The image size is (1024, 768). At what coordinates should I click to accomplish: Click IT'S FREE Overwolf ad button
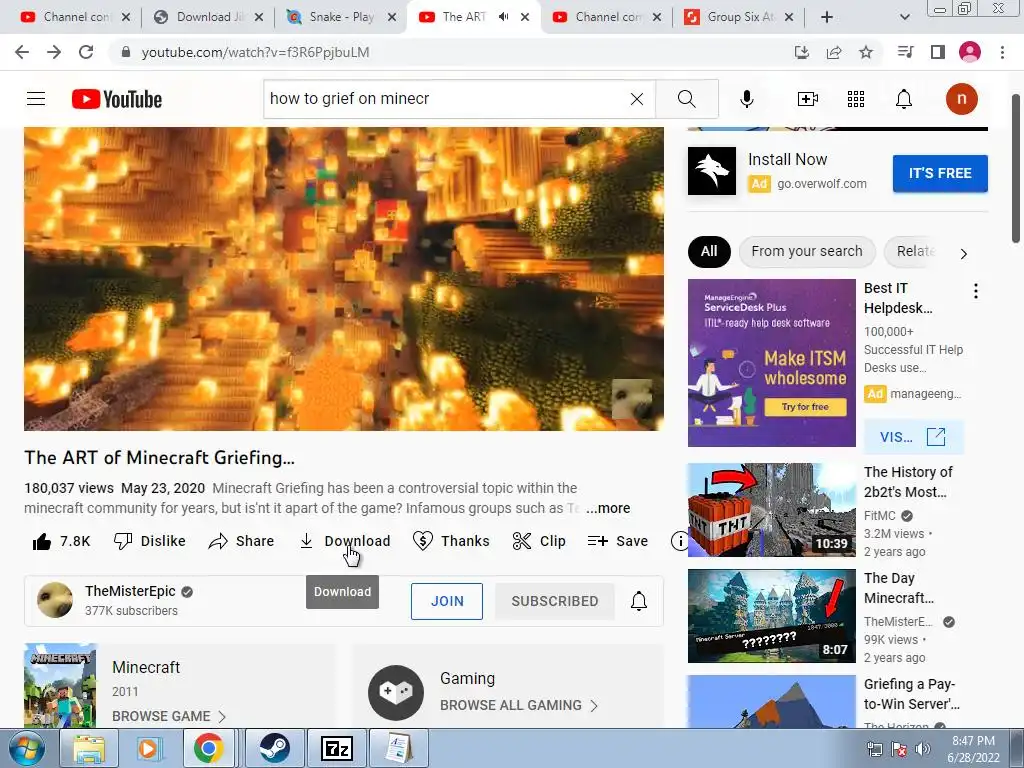[940, 173]
